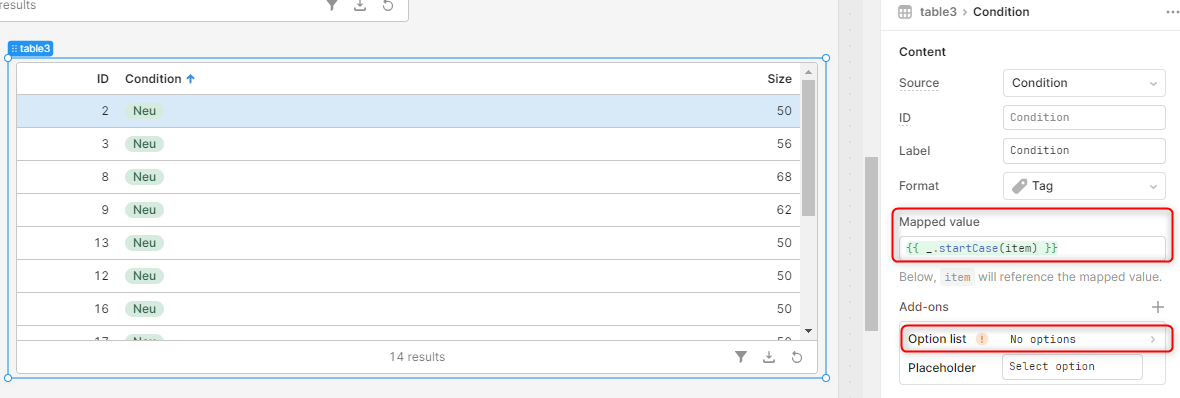Open the Format dropdown set to Tag
The image size is (1180, 398).
click(1084, 186)
